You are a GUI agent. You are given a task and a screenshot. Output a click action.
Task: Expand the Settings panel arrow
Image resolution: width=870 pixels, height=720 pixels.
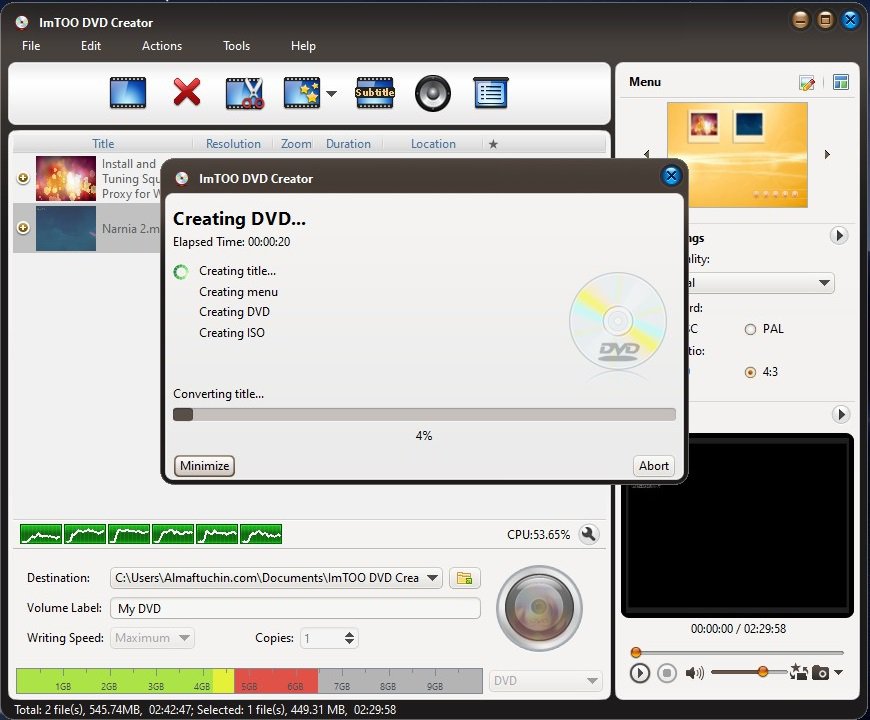[x=840, y=236]
